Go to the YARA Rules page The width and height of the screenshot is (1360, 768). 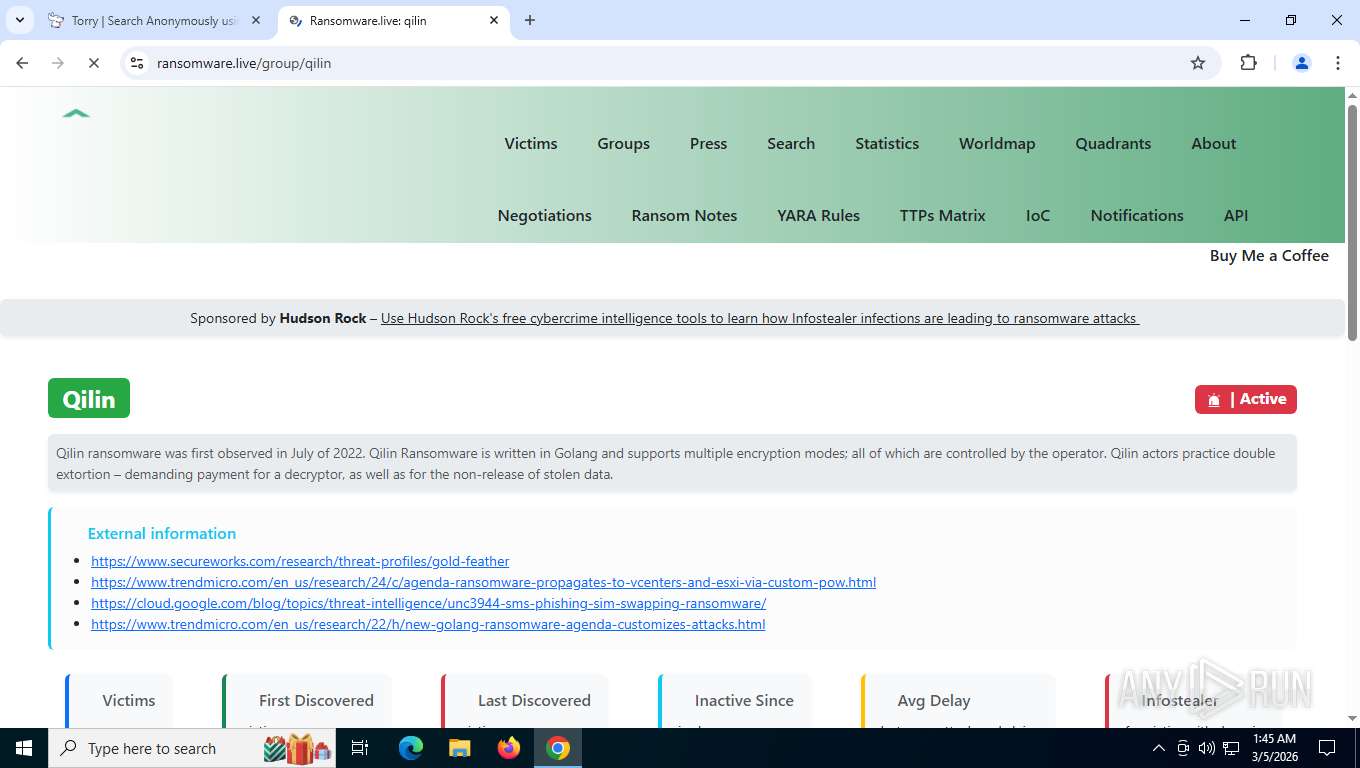[818, 215]
